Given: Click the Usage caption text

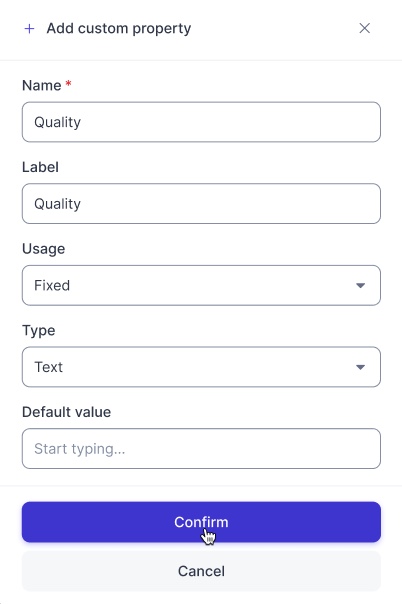Looking at the screenshot, I should 44,249.
